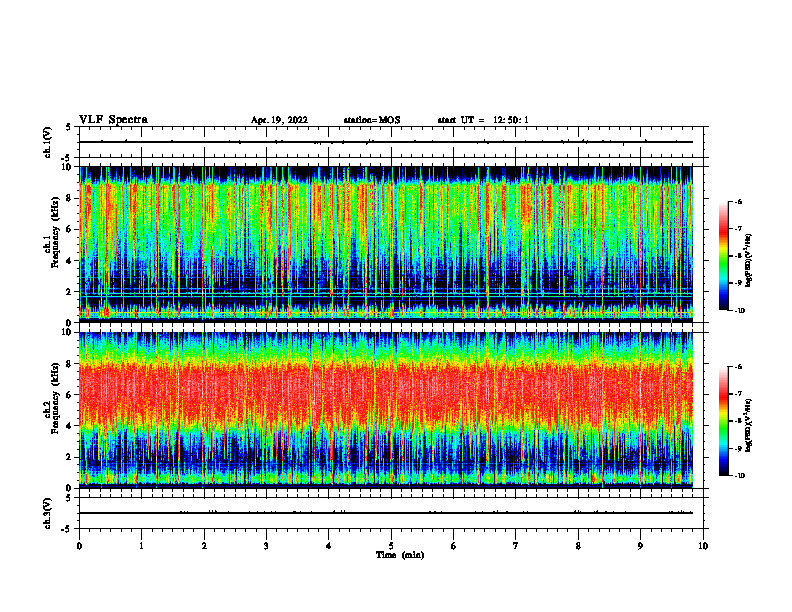Click the ch.1 color bar "-6" tick label
Image resolution: width=792 pixels, height=612 pixels.
pos(738,202)
